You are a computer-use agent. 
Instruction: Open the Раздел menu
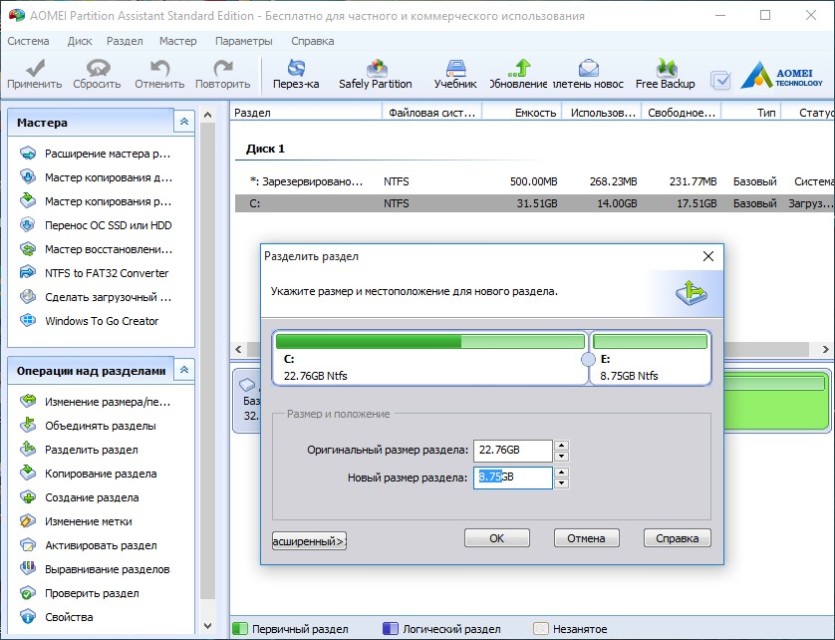click(x=125, y=41)
